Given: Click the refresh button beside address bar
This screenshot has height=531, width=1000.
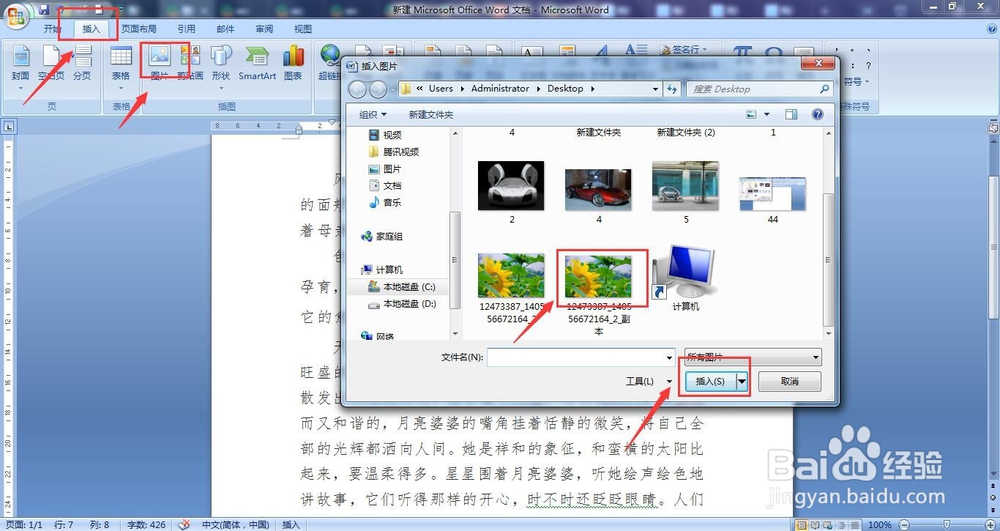Looking at the screenshot, I should [672, 89].
